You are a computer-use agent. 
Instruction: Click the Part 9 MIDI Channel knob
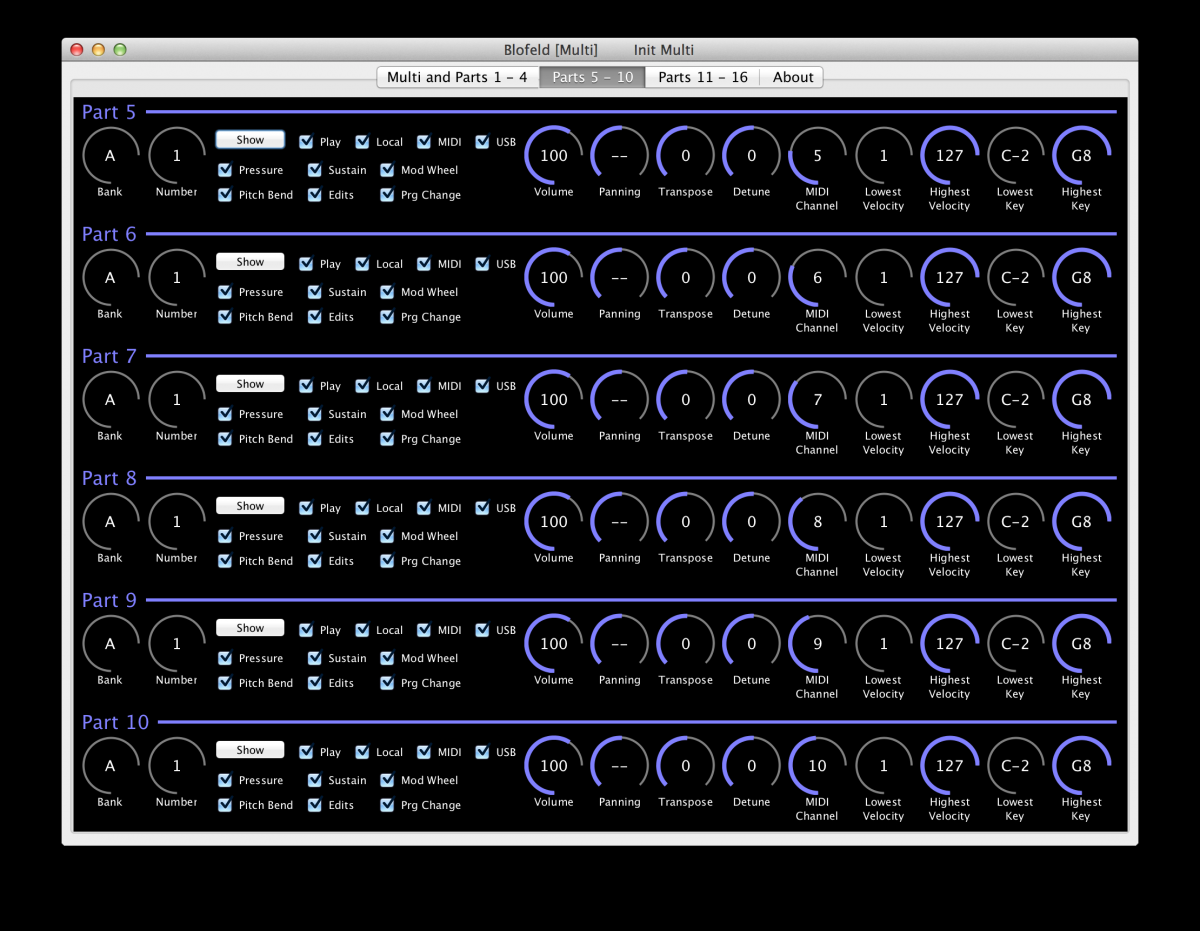(817, 644)
